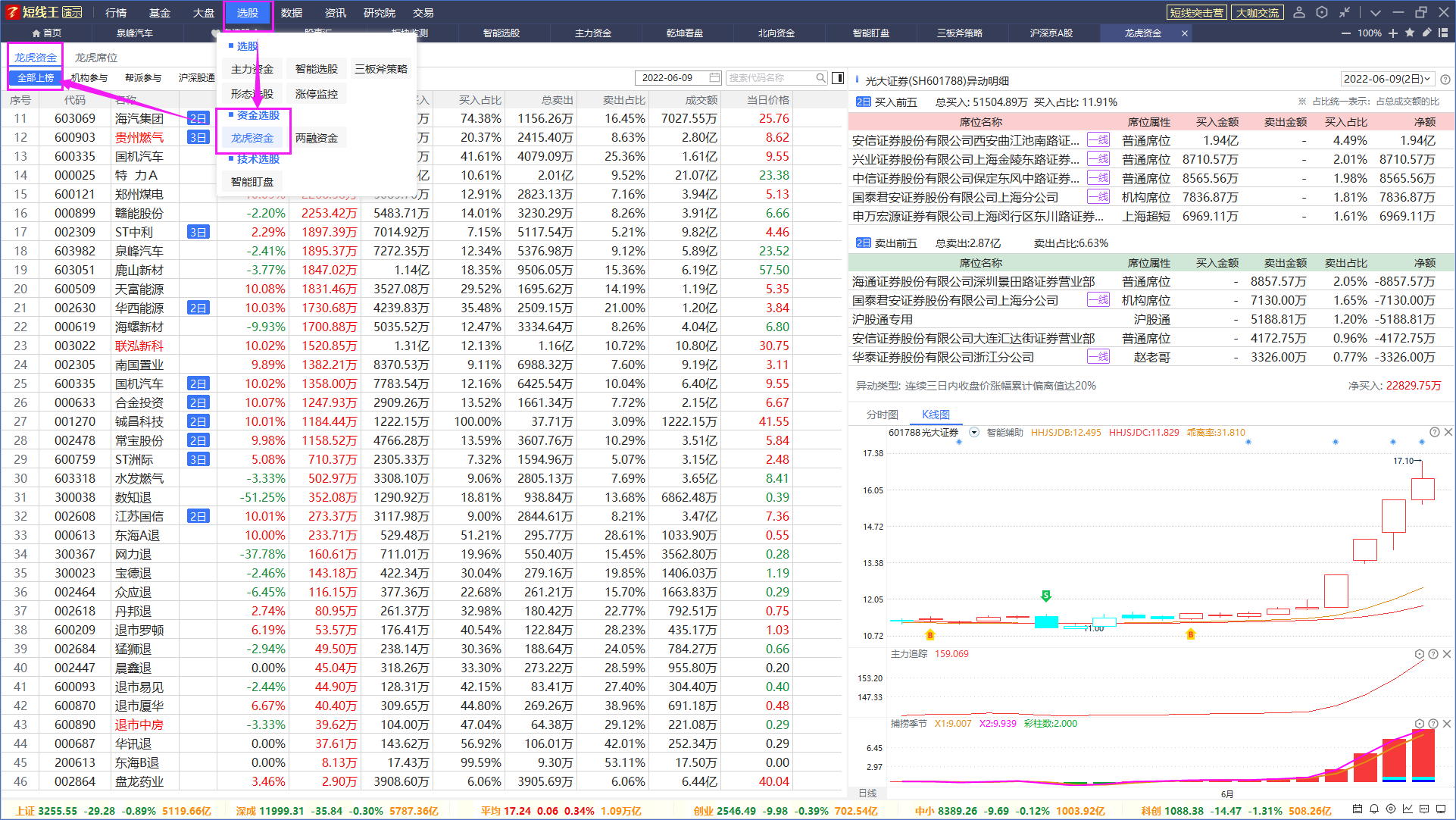Image resolution: width=1456 pixels, height=820 pixels.
Task: Switch to the K线图 chart tab
Action: coord(936,415)
